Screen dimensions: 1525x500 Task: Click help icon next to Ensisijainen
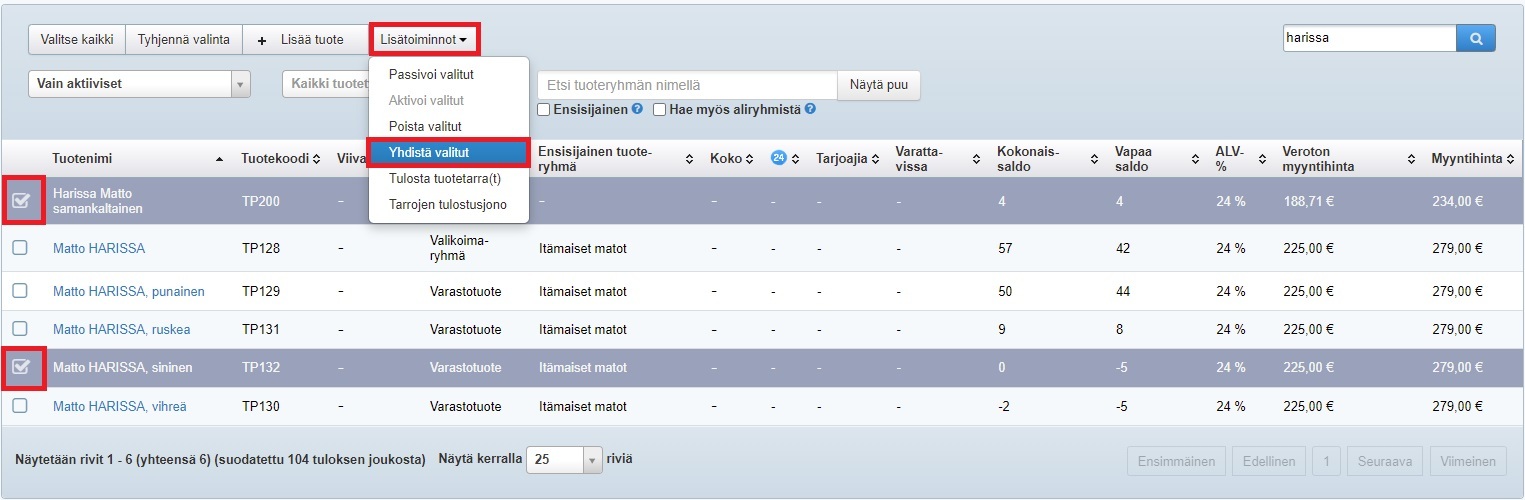click(x=637, y=109)
